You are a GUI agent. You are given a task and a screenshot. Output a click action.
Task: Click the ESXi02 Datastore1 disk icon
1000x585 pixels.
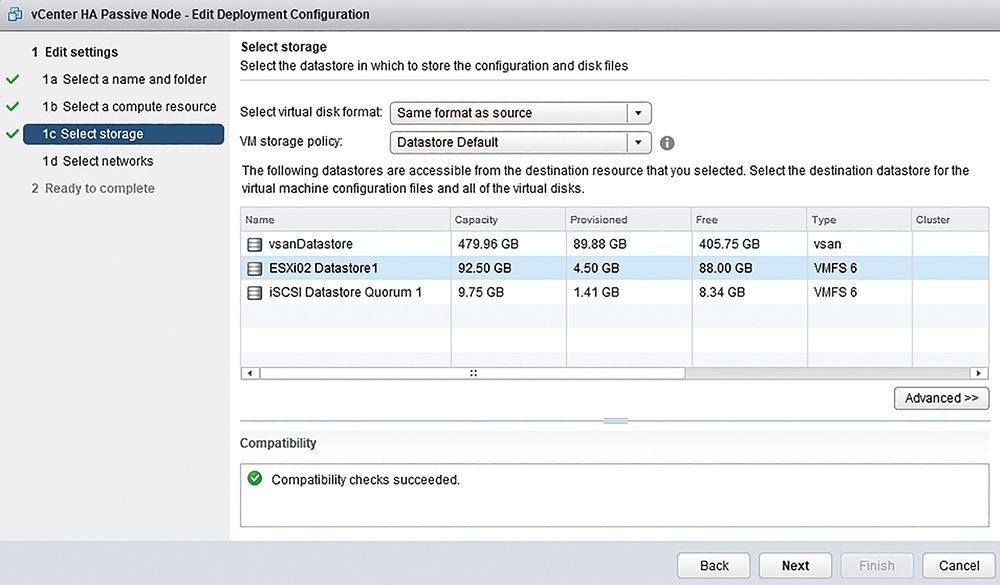[254, 269]
